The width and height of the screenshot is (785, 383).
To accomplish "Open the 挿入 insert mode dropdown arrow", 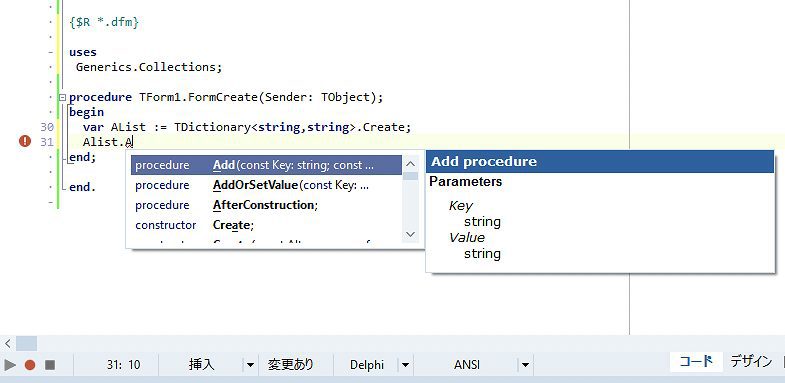I will [250, 365].
